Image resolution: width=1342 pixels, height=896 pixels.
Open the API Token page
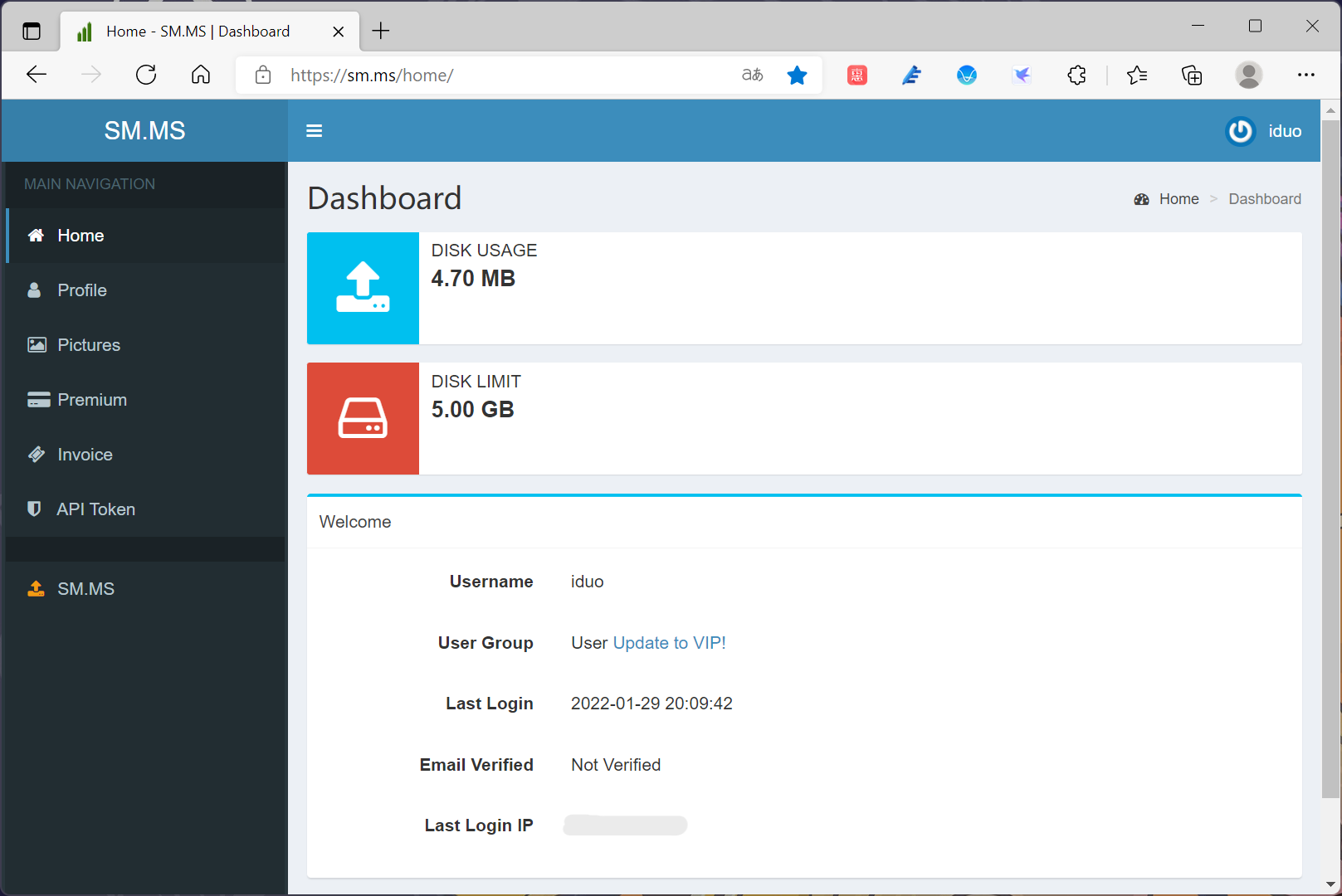pyautogui.click(x=95, y=509)
